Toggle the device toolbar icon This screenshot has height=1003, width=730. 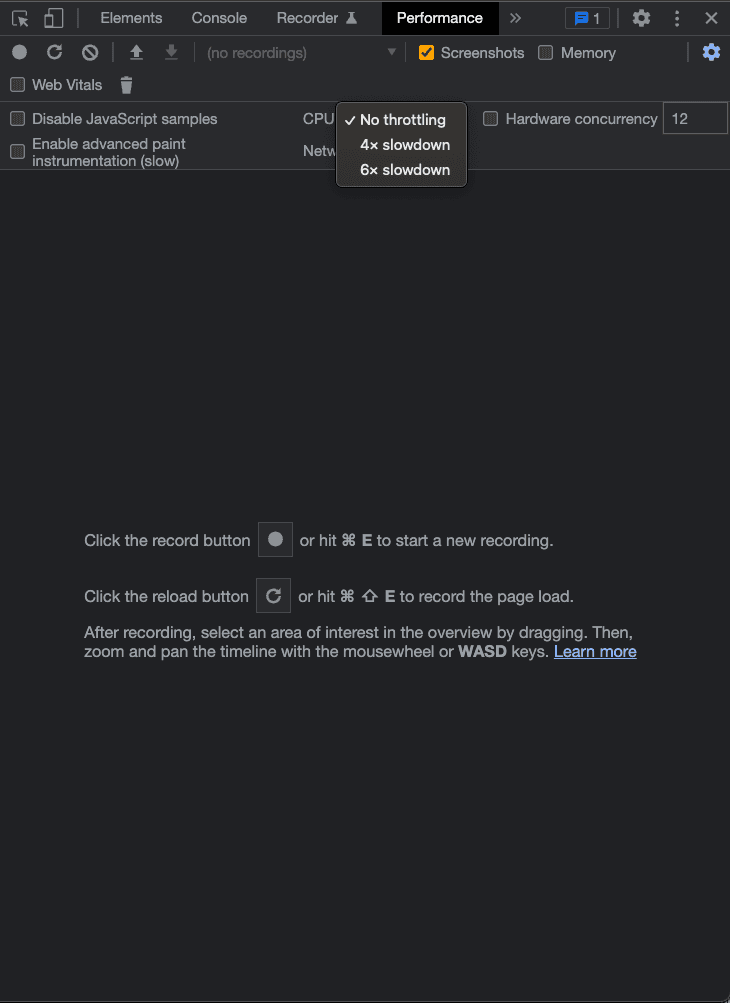(52, 18)
